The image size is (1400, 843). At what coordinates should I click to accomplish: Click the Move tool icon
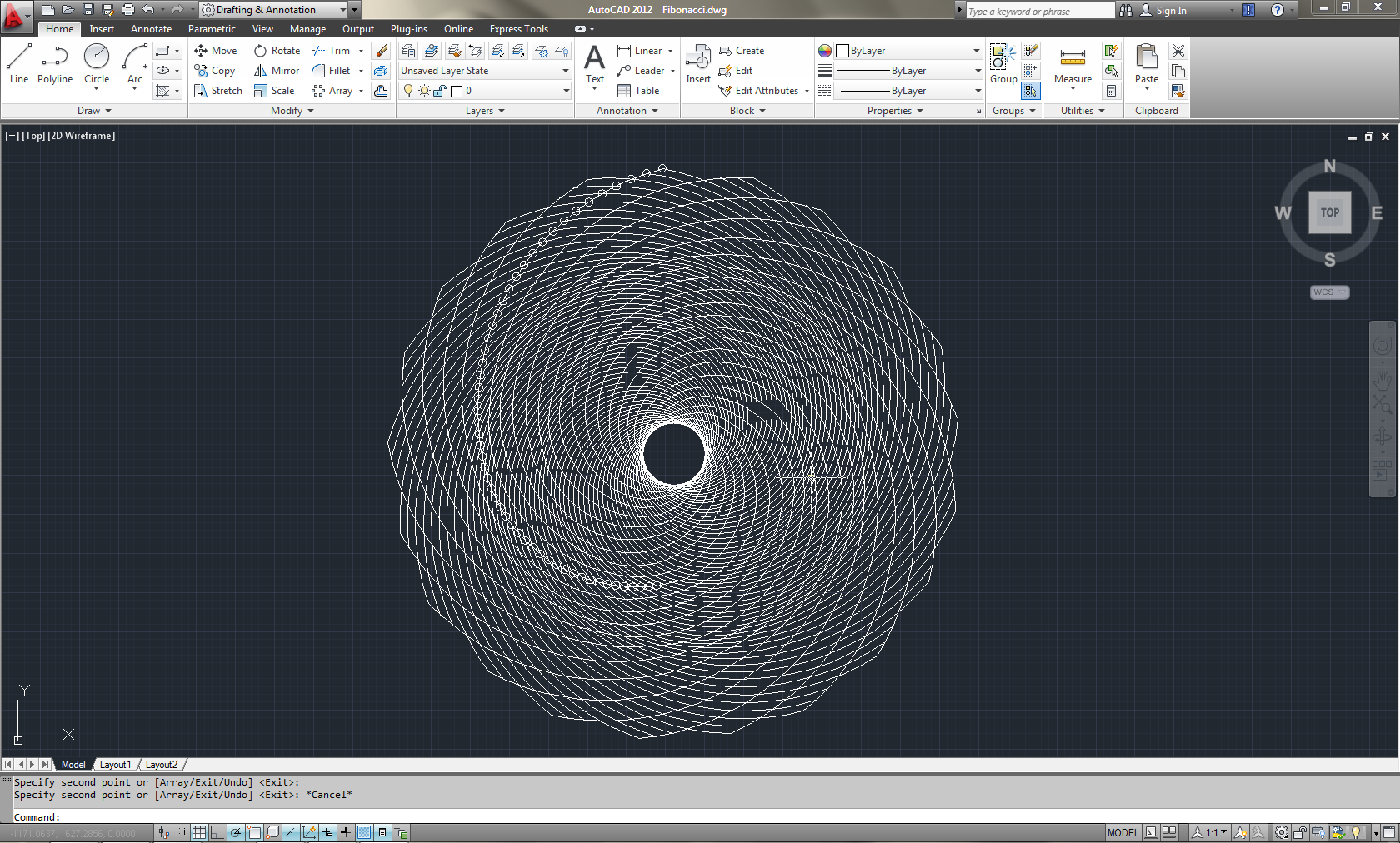(201, 51)
